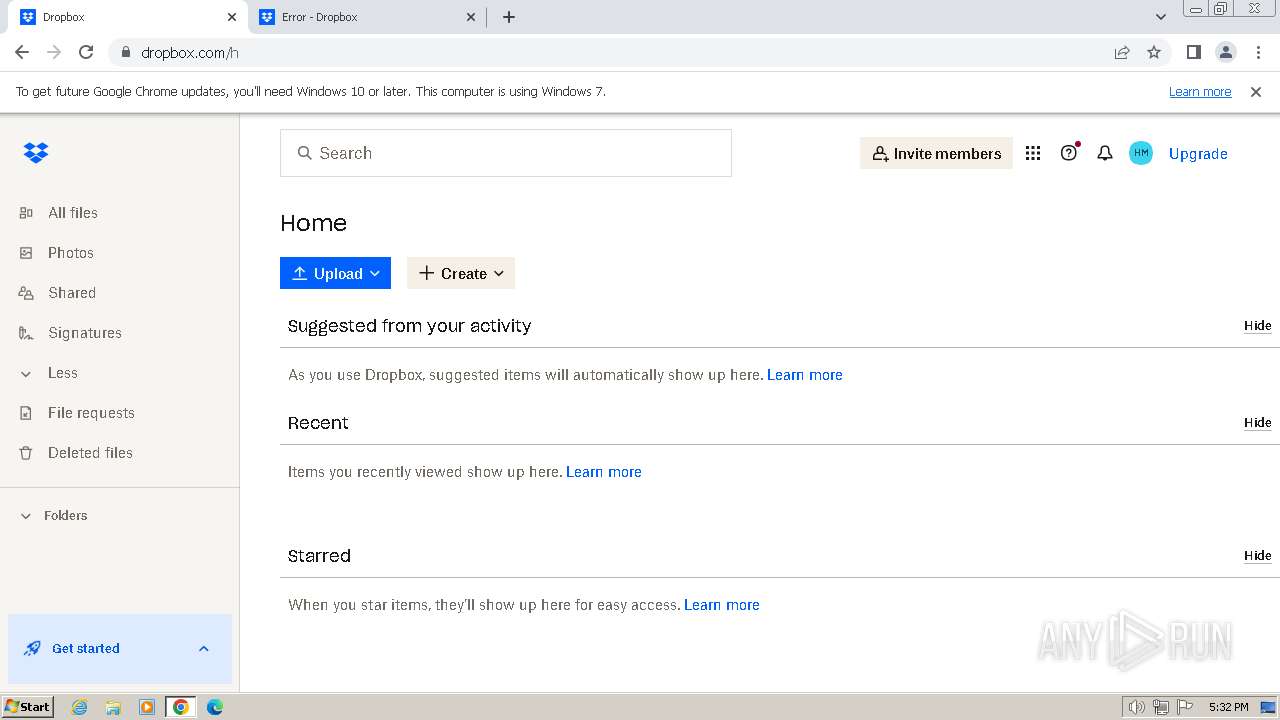
Task: Open Signatures in the sidebar
Action: 85,333
